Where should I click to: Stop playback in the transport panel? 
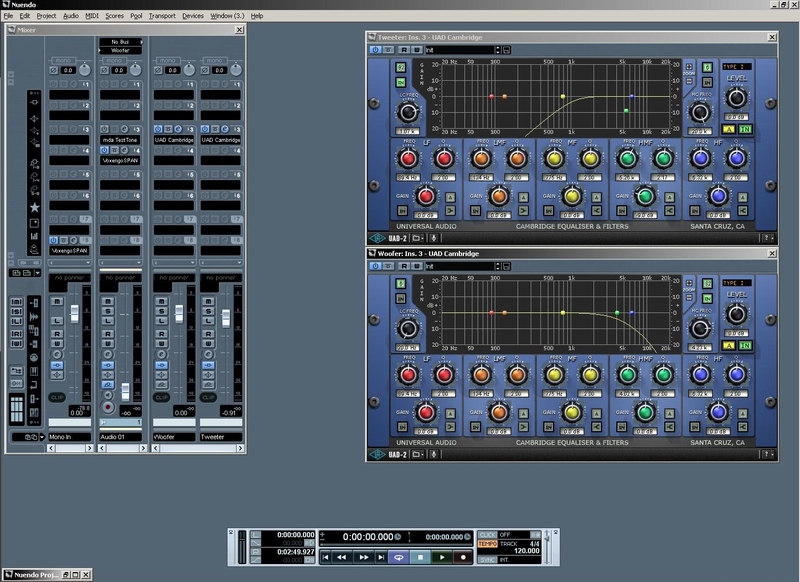pos(420,558)
